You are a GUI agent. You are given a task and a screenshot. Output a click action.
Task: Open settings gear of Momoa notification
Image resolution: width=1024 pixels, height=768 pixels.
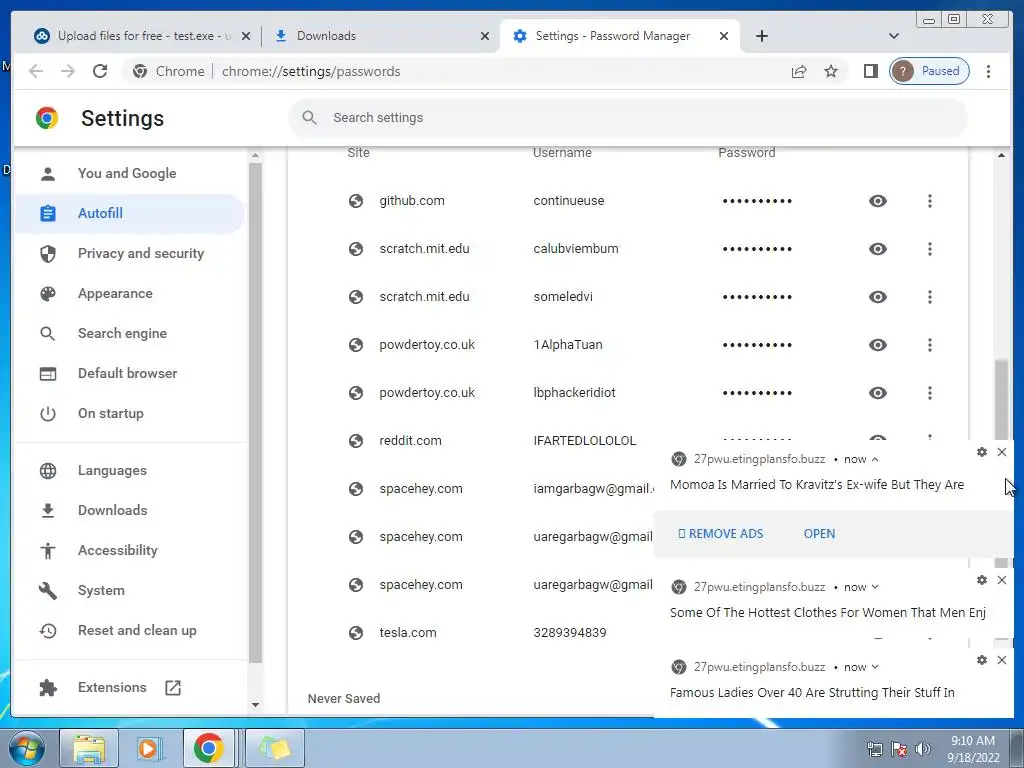pos(982,452)
